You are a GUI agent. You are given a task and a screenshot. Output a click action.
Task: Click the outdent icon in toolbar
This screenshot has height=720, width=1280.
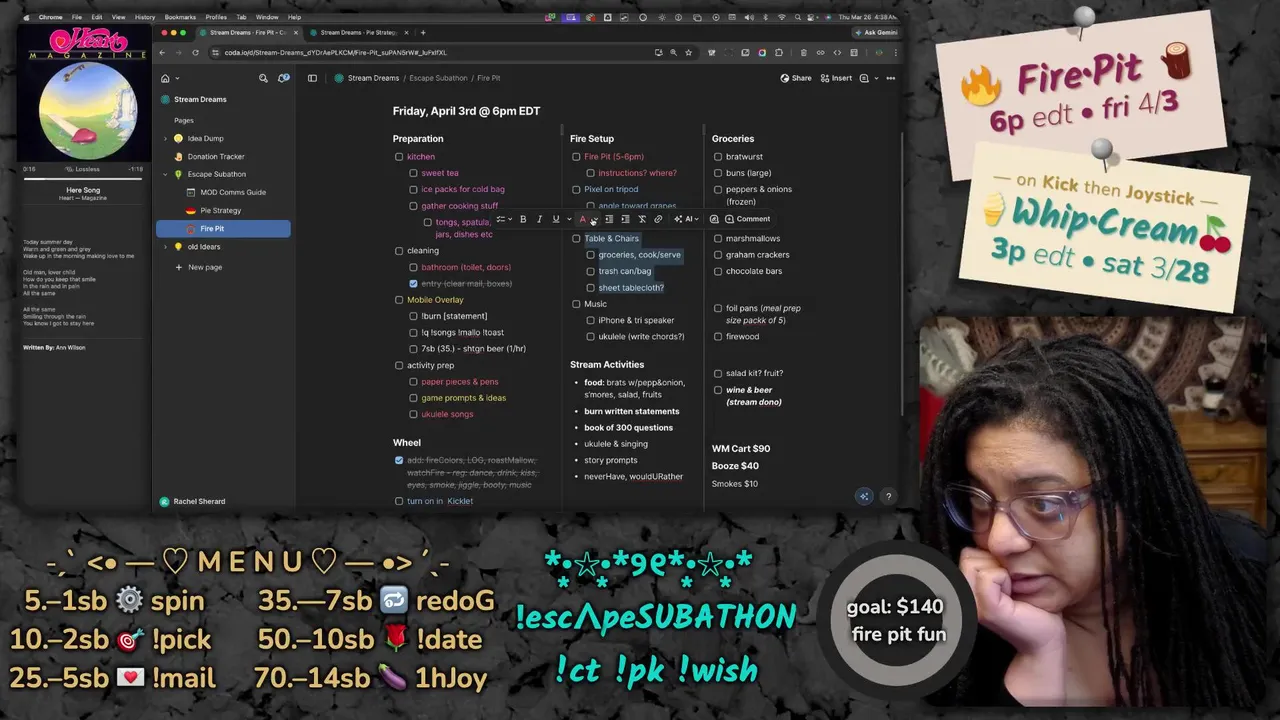pos(609,219)
